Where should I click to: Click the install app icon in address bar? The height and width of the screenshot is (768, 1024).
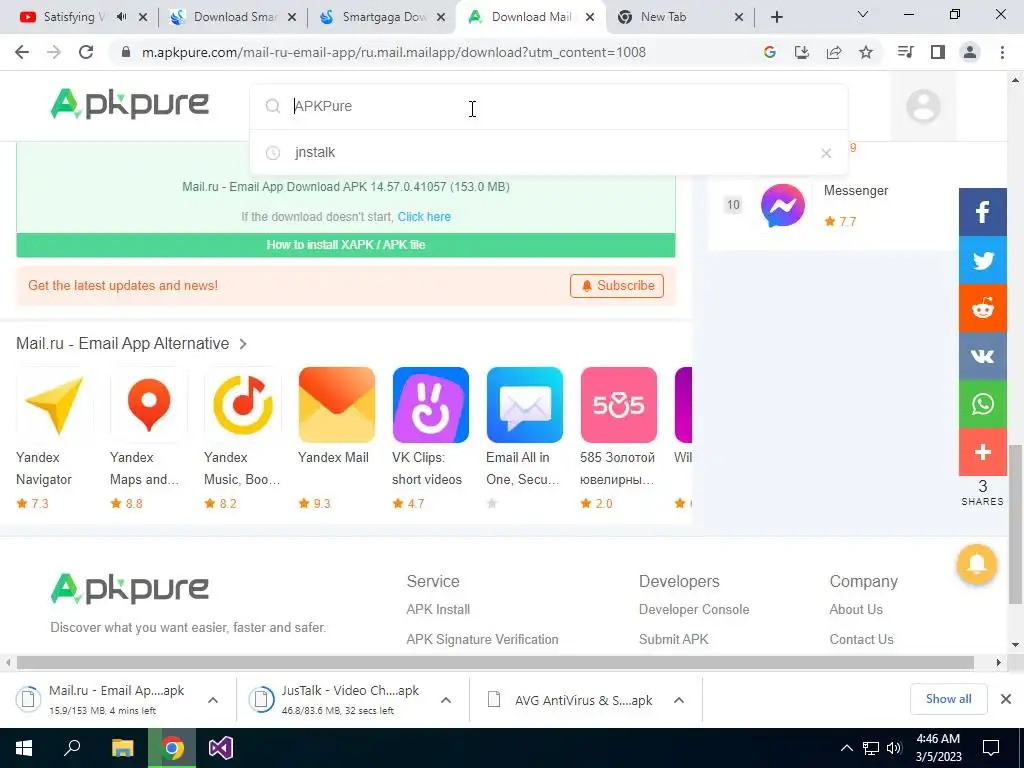801,52
